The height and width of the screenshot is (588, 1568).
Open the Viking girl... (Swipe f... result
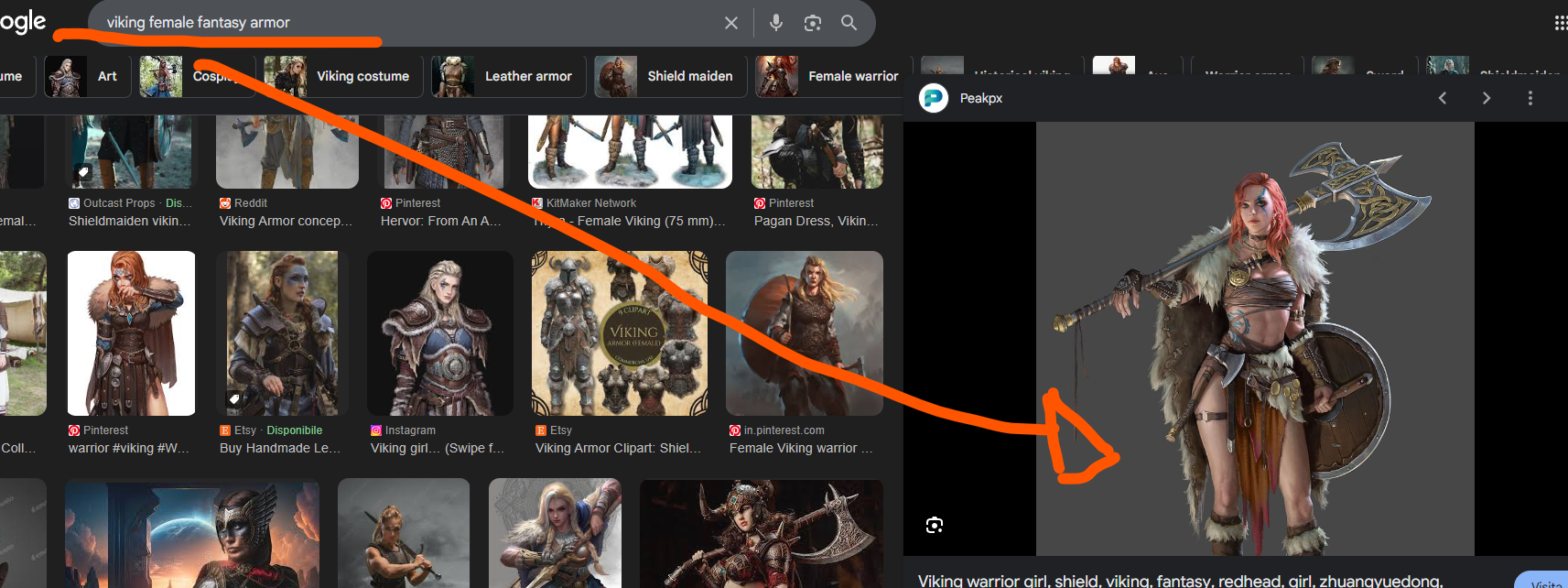point(438,448)
